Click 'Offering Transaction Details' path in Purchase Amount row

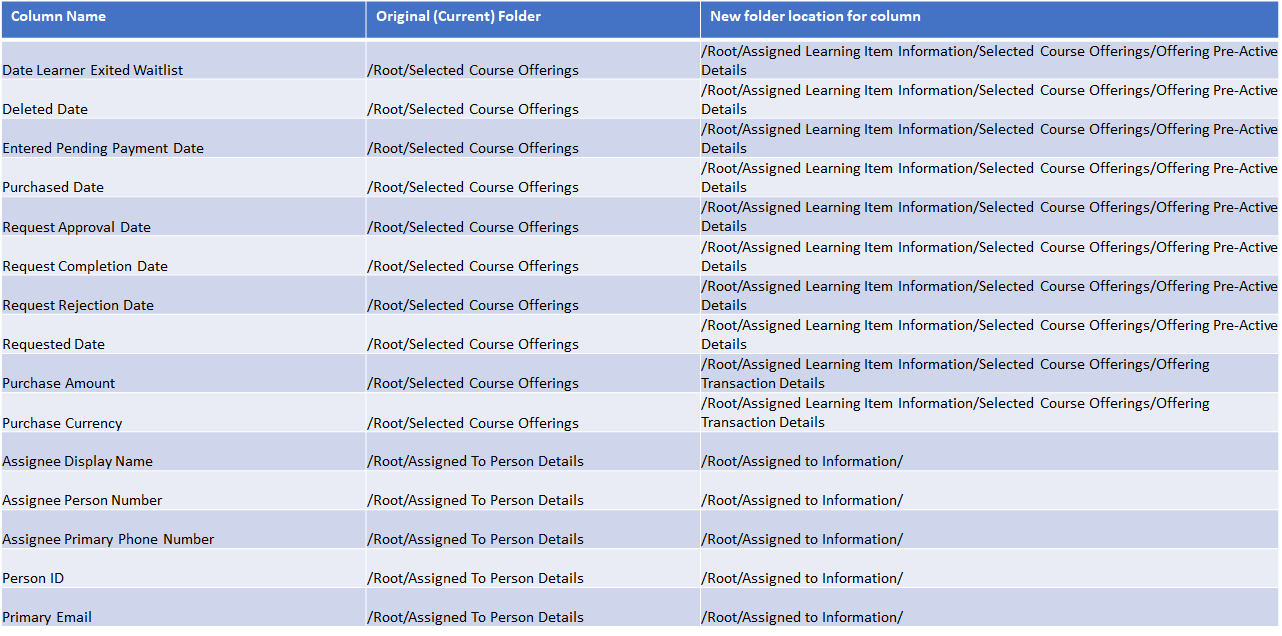tap(990, 373)
